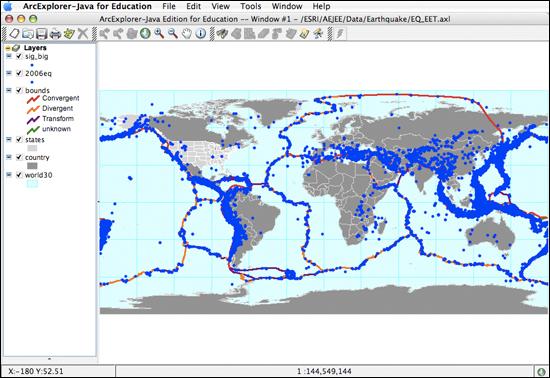This screenshot has width=550, height=378.
Task: Click the globe icon in status bar
Action: [541, 371]
